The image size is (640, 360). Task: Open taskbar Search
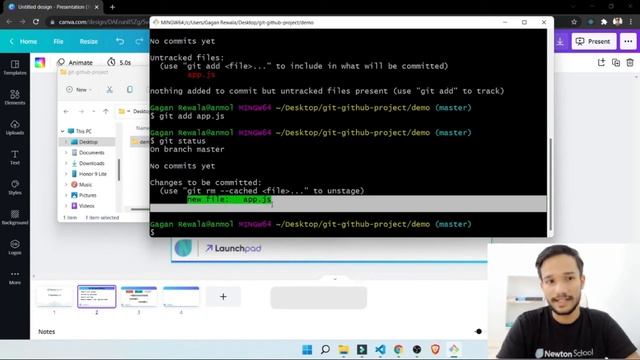pyautogui.click(x=325, y=349)
